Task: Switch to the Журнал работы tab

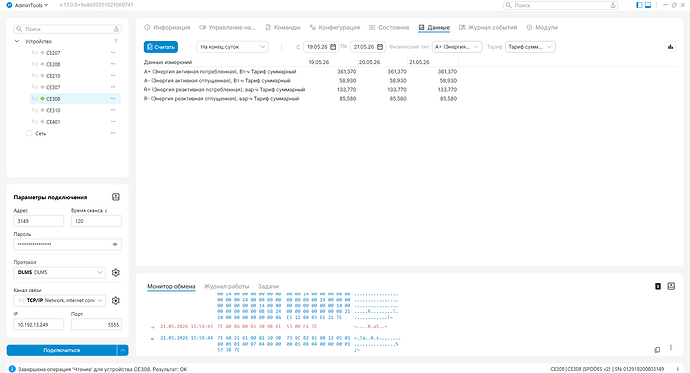Action: pos(226,286)
